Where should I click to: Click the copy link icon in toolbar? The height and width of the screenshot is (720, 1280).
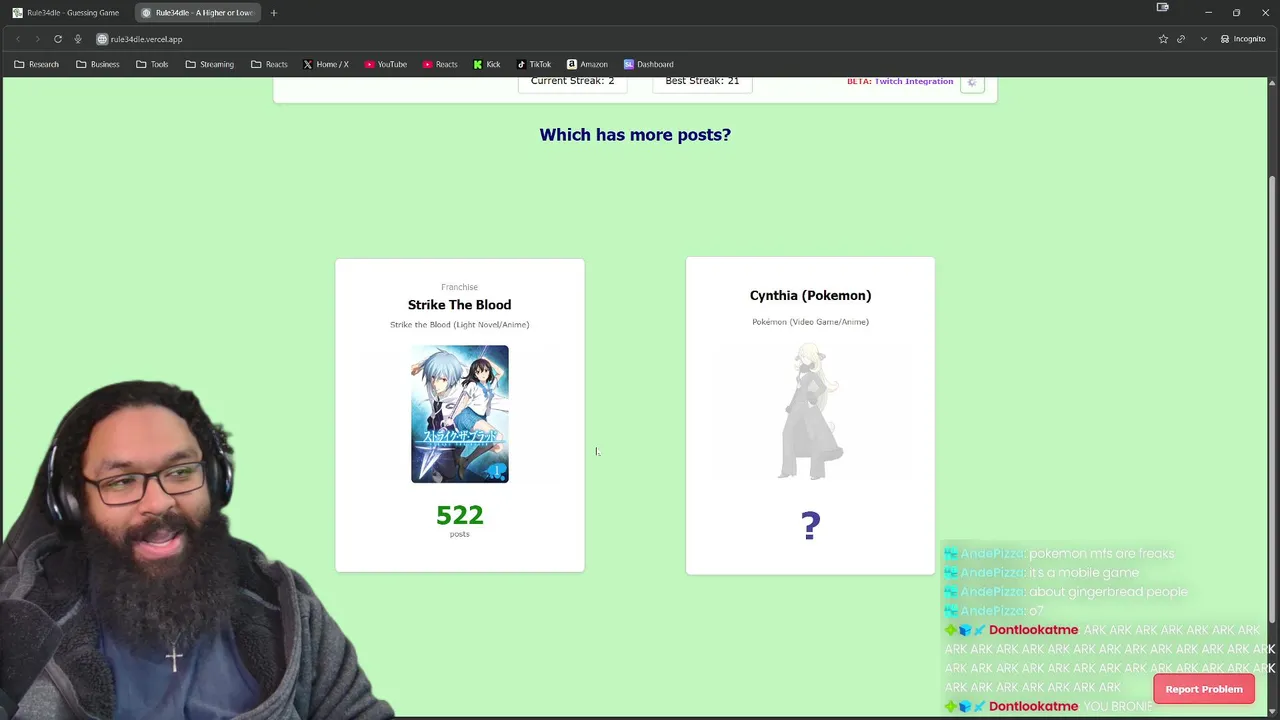coord(1181,39)
